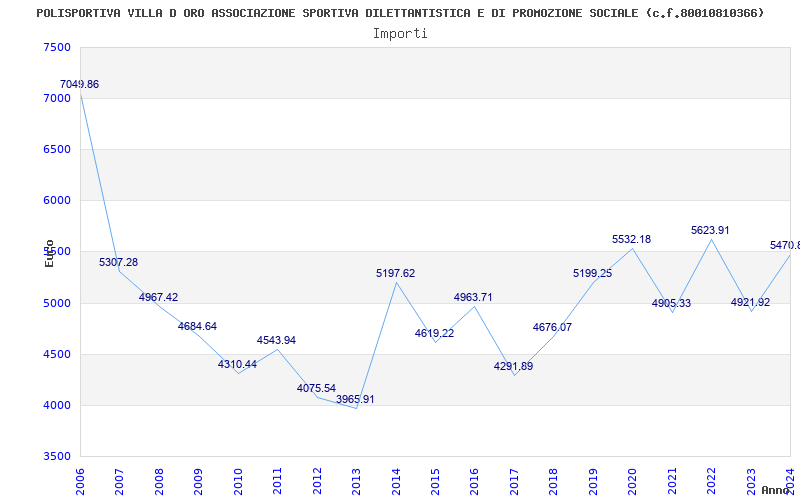Select the 5307.28 data point label

click(118, 263)
